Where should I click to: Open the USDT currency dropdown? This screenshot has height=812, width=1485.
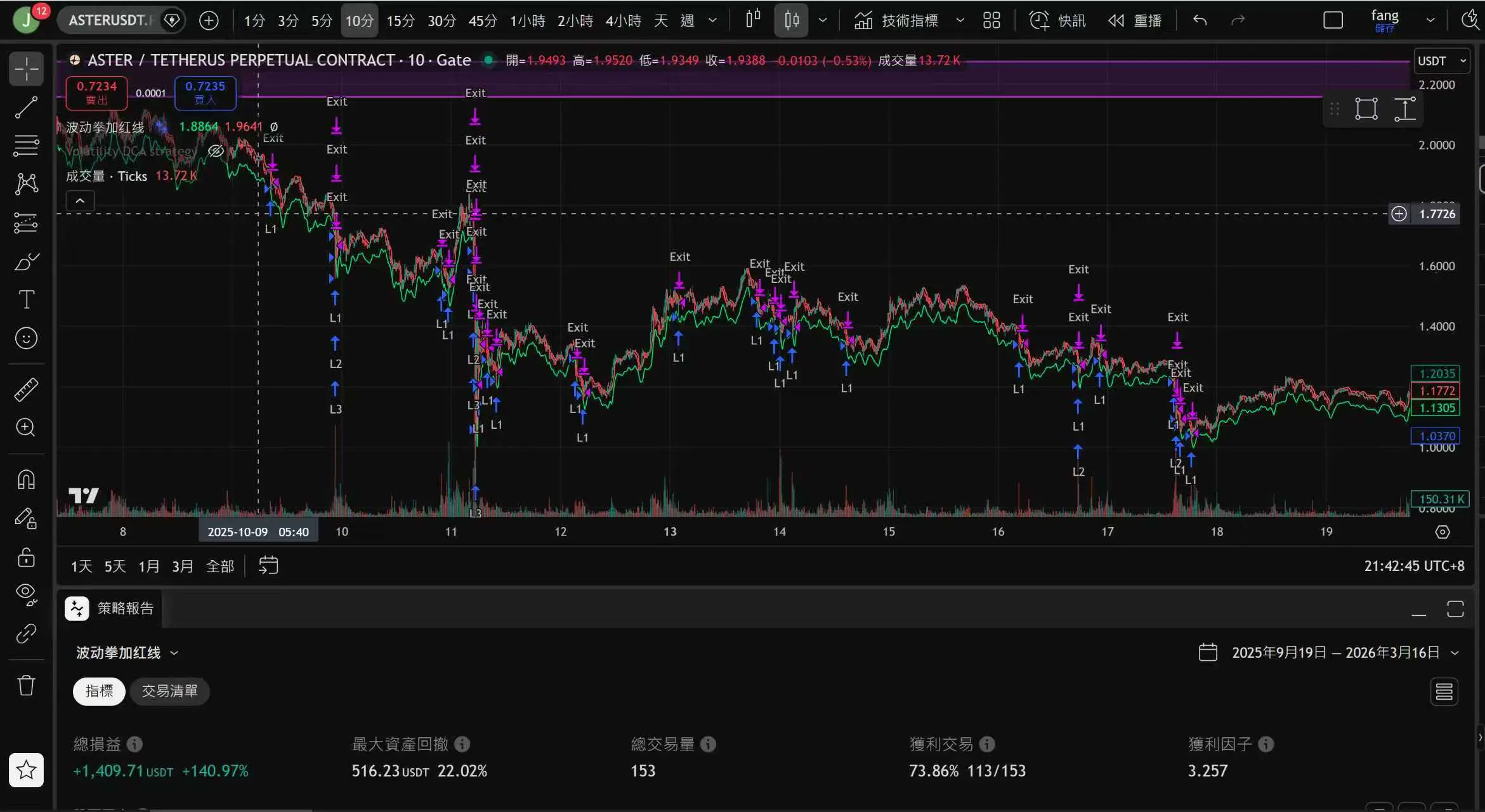pyautogui.click(x=1441, y=61)
